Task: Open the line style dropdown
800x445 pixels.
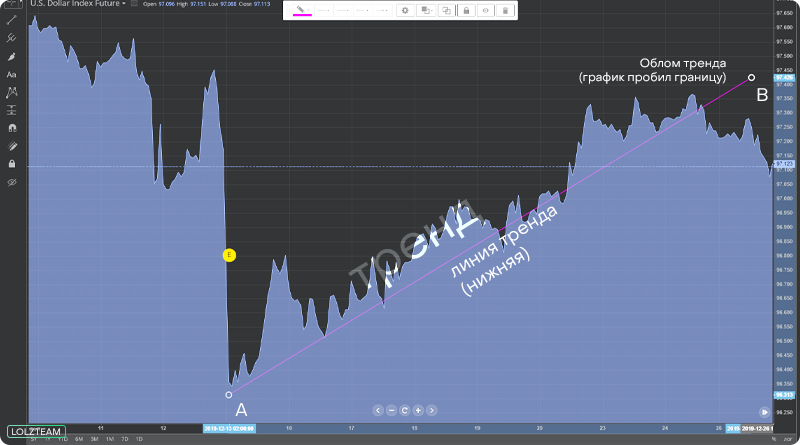Action: (x=343, y=10)
